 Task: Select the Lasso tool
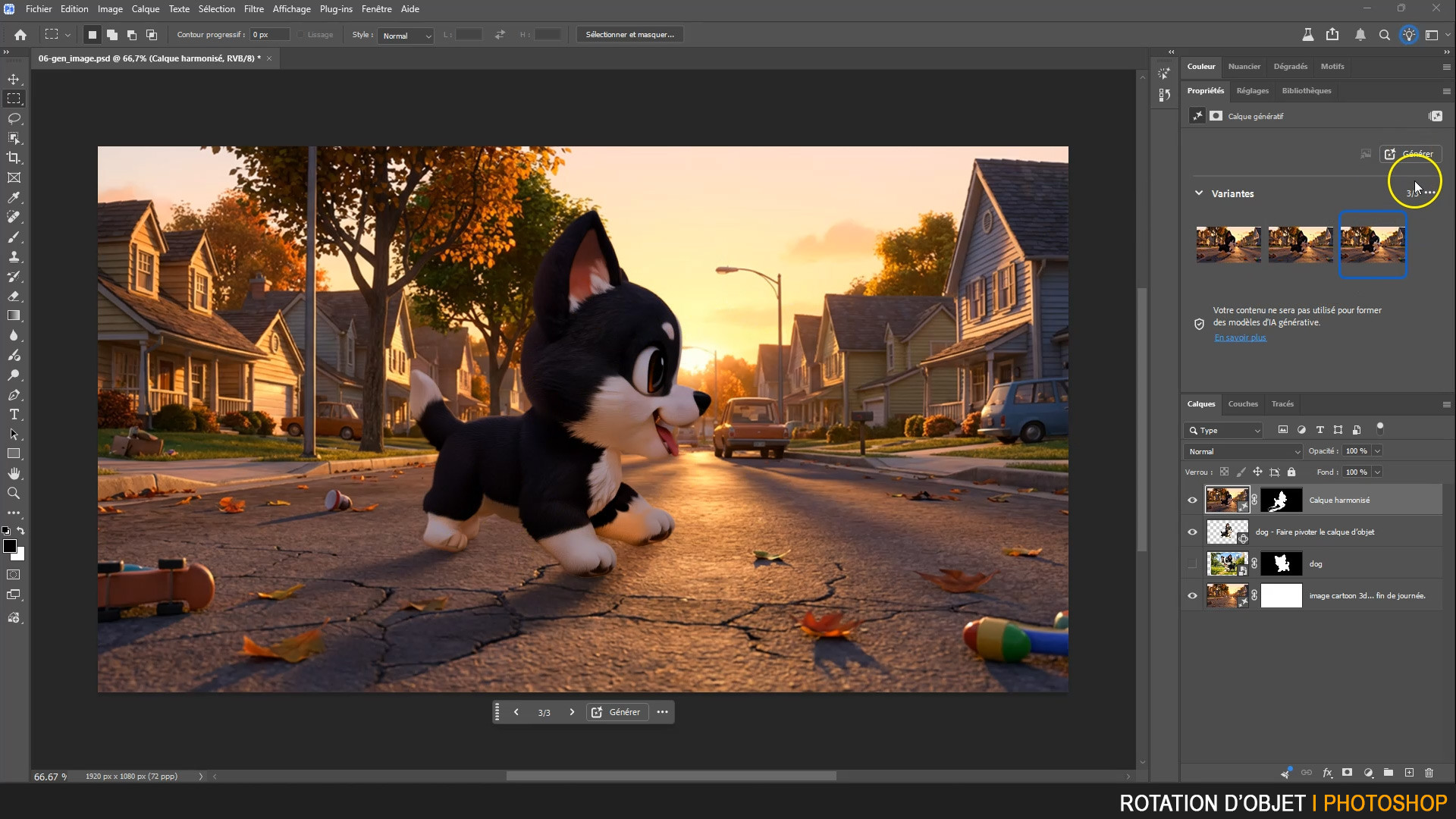[x=14, y=118]
